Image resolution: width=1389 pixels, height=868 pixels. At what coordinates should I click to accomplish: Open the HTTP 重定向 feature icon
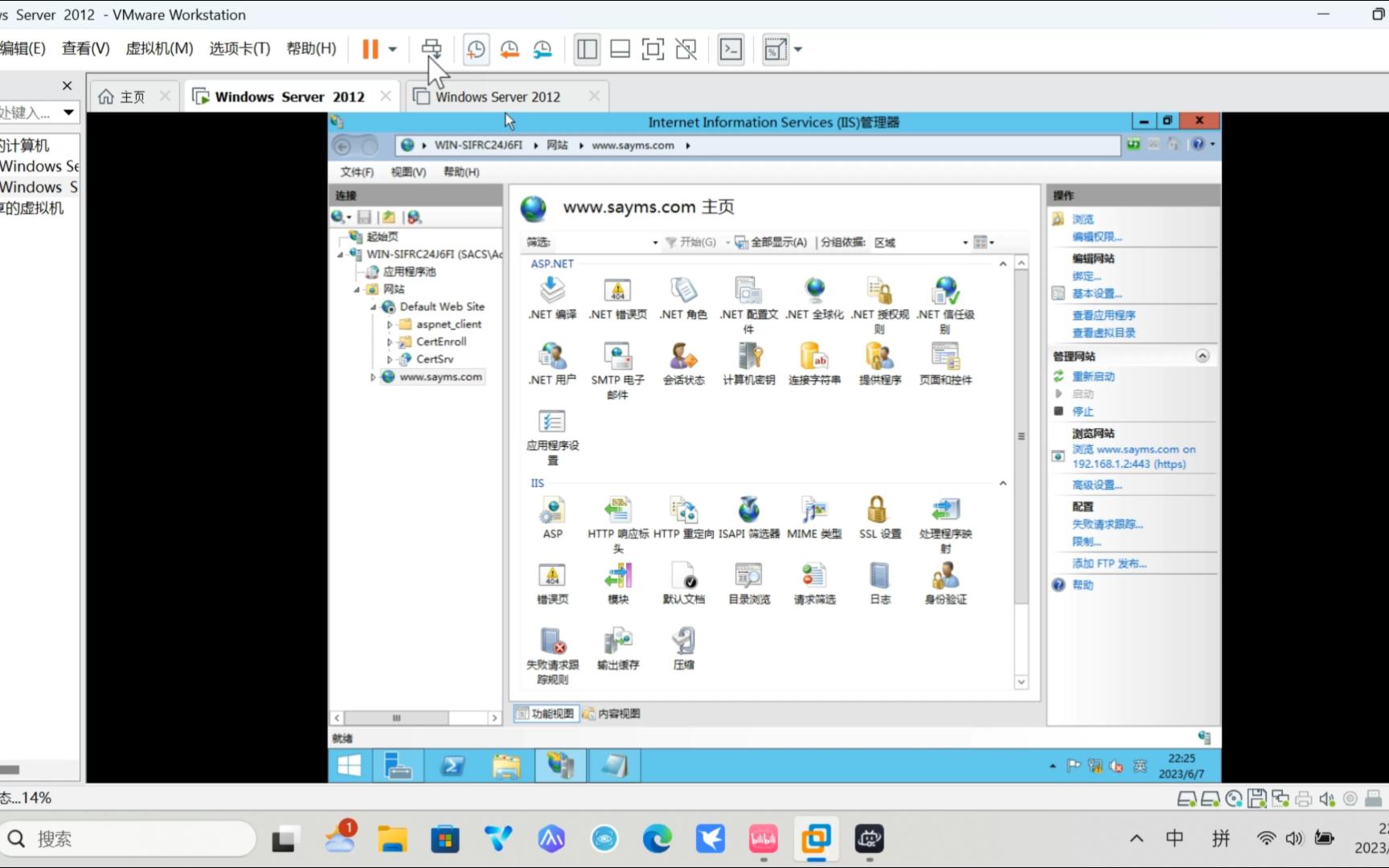683,517
